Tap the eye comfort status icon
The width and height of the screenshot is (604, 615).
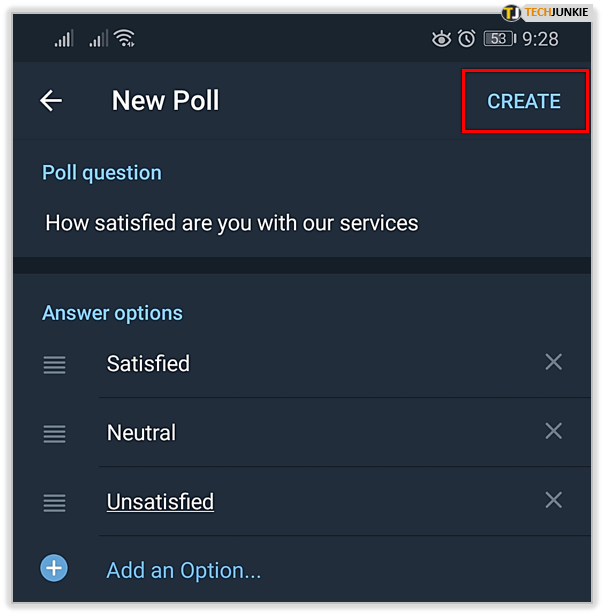click(x=440, y=39)
